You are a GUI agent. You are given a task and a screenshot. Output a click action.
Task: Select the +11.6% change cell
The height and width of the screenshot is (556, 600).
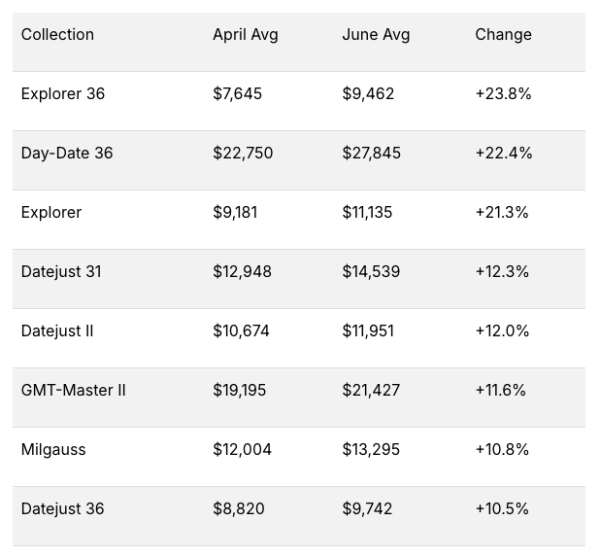click(501, 390)
